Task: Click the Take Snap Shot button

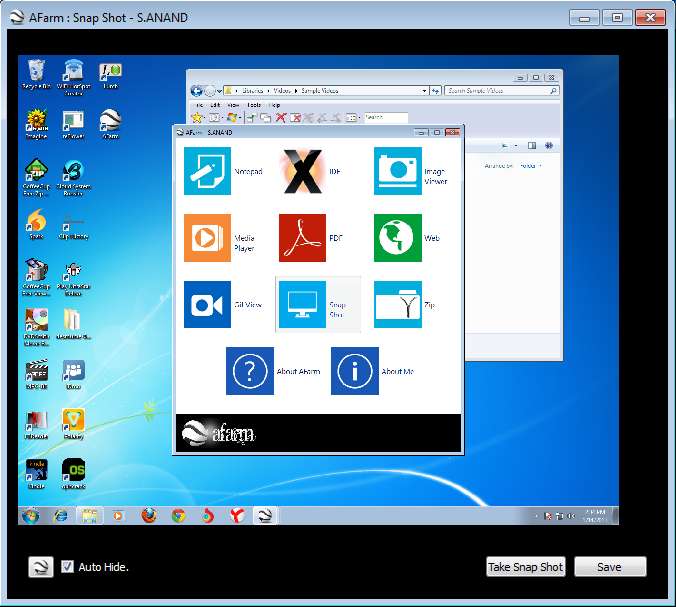Action: tap(526, 566)
